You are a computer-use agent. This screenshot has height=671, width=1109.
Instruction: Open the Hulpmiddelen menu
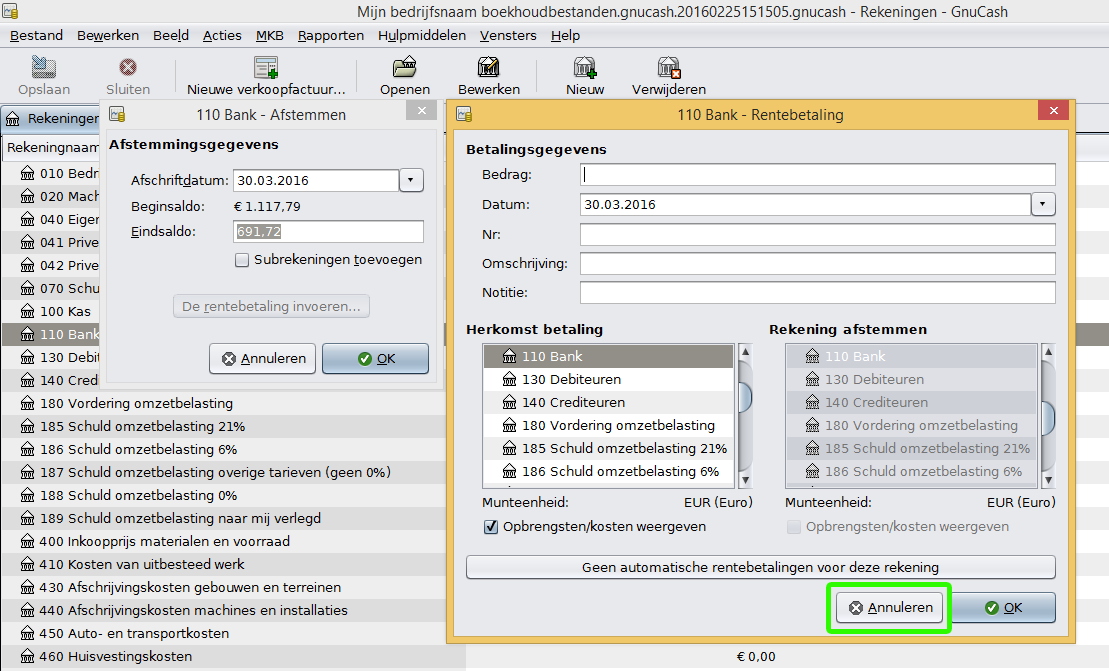coord(422,35)
